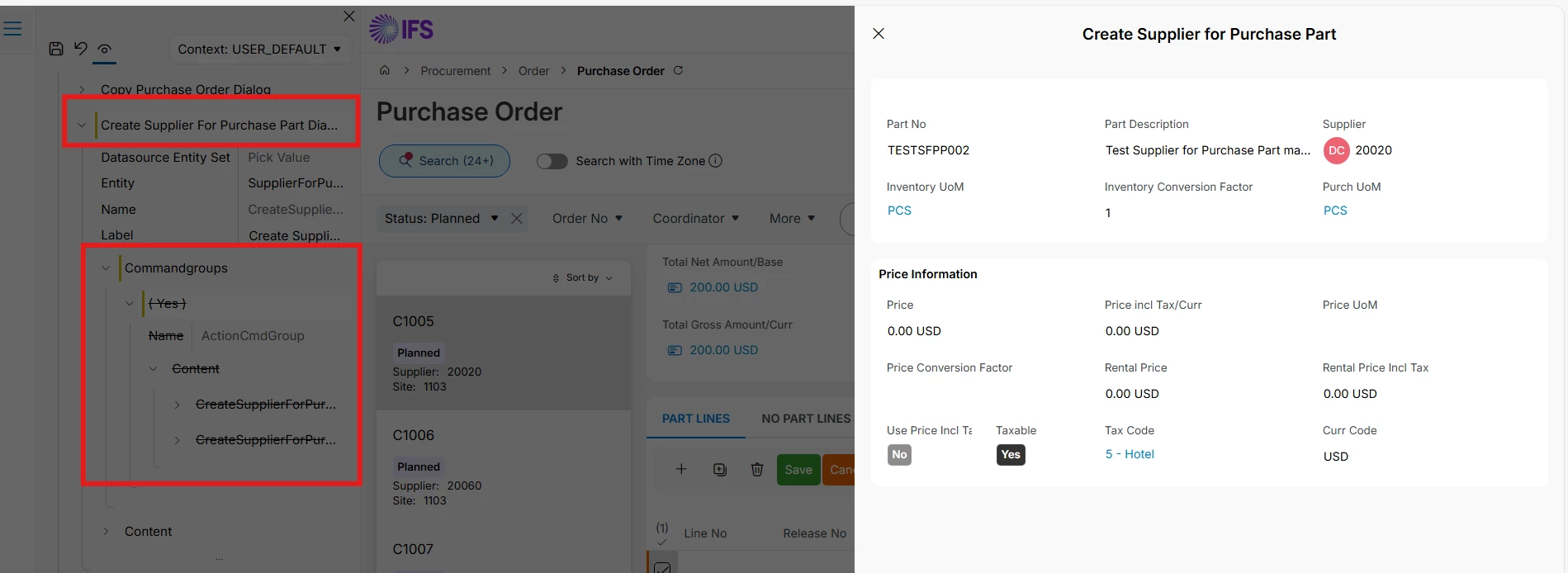
Task: Expand second CreateSupplierForPur... tree item
Action: pos(177,440)
